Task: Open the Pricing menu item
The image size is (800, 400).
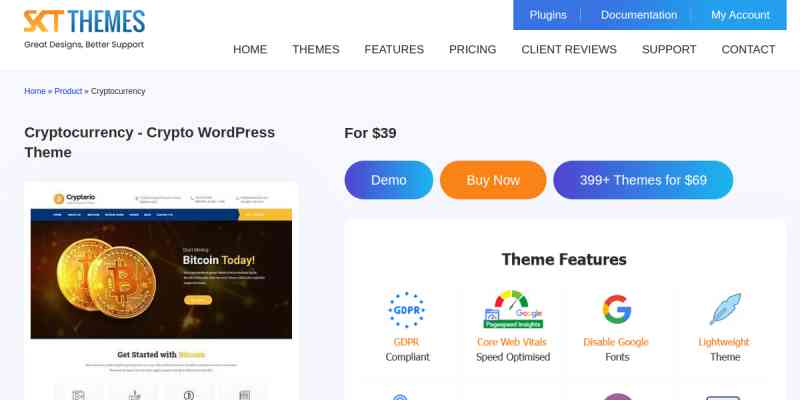Action: point(472,49)
